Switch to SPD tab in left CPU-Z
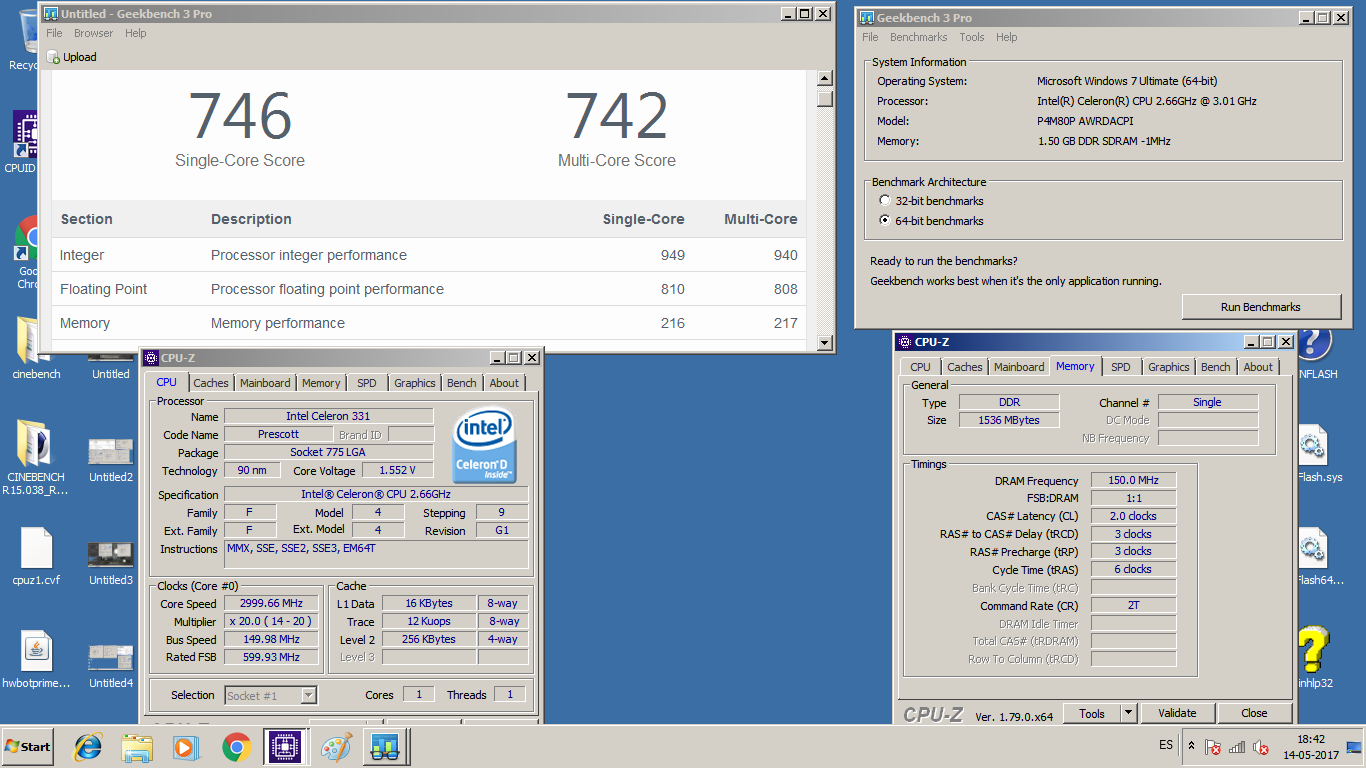Screen dimensions: 1366x768 coord(367,383)
